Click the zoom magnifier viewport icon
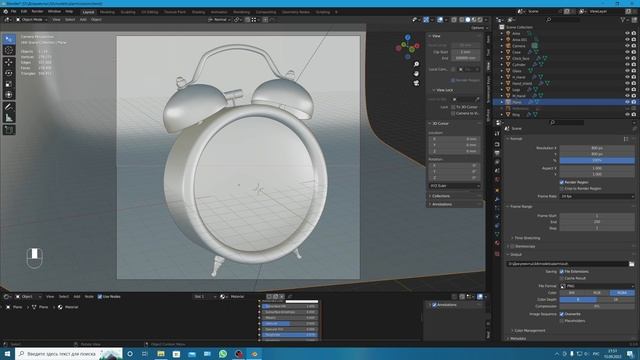640x360 pixels. coord(416,64)
